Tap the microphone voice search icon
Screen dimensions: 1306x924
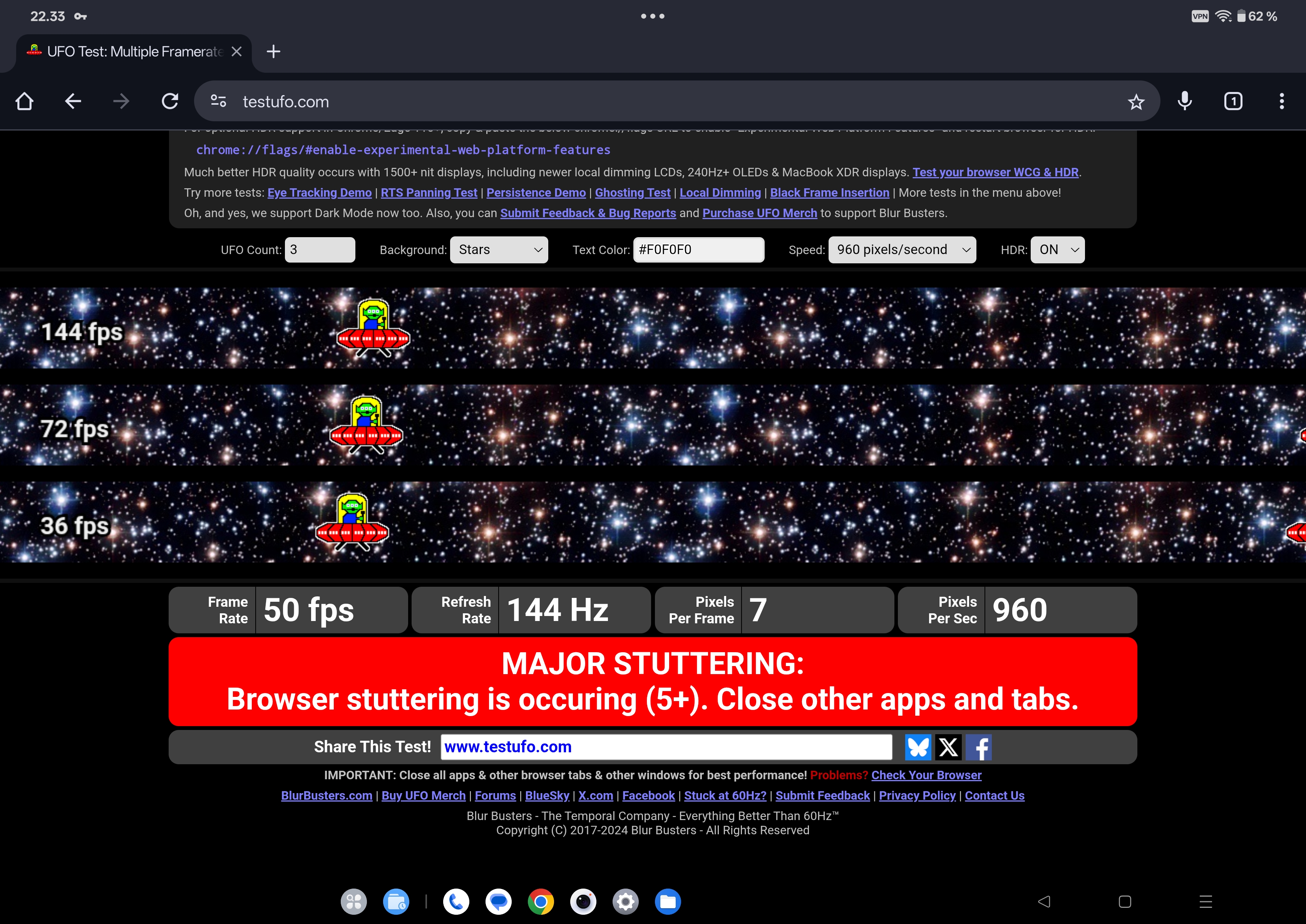coord(1185,101)
